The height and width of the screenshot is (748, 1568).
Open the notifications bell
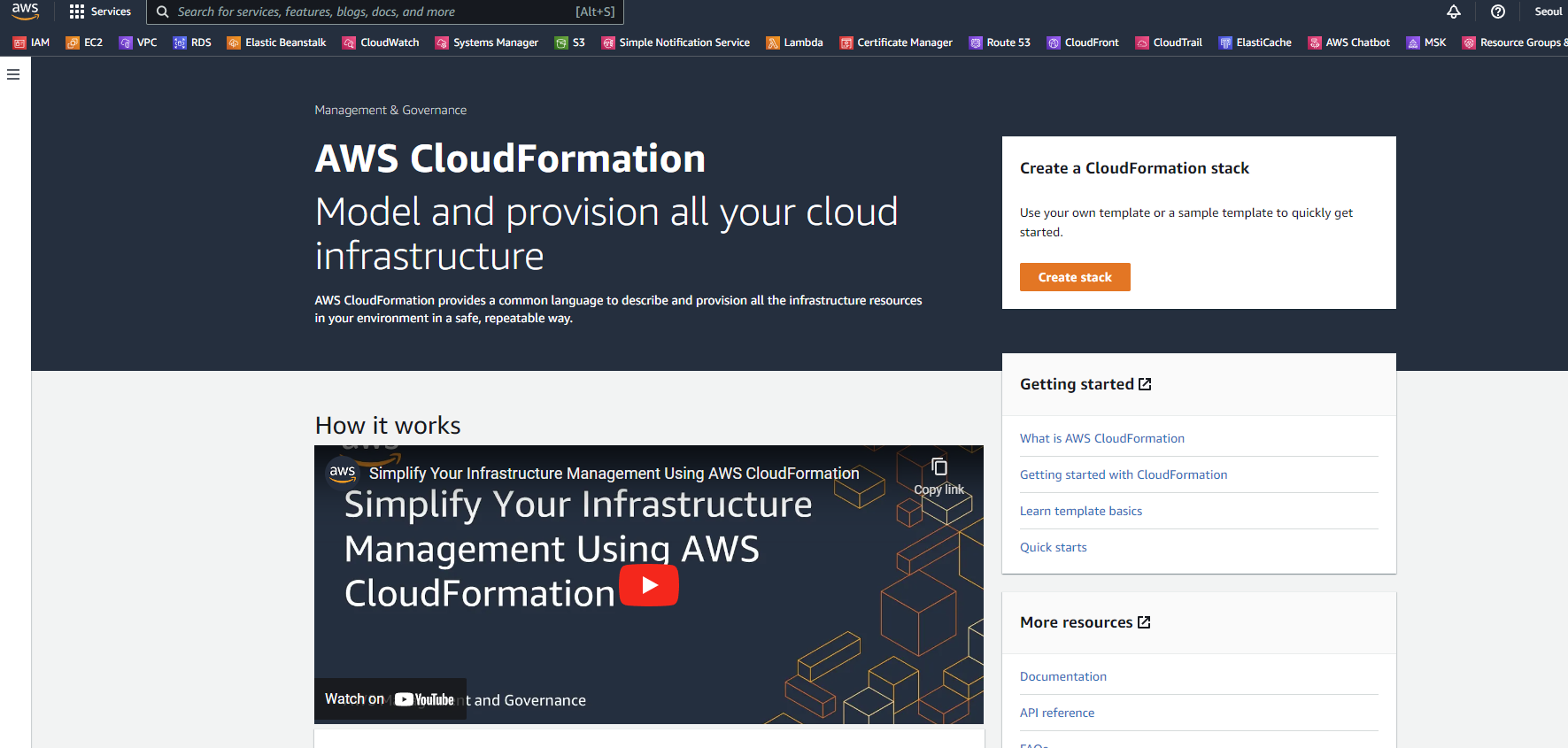click(1454, 12)
